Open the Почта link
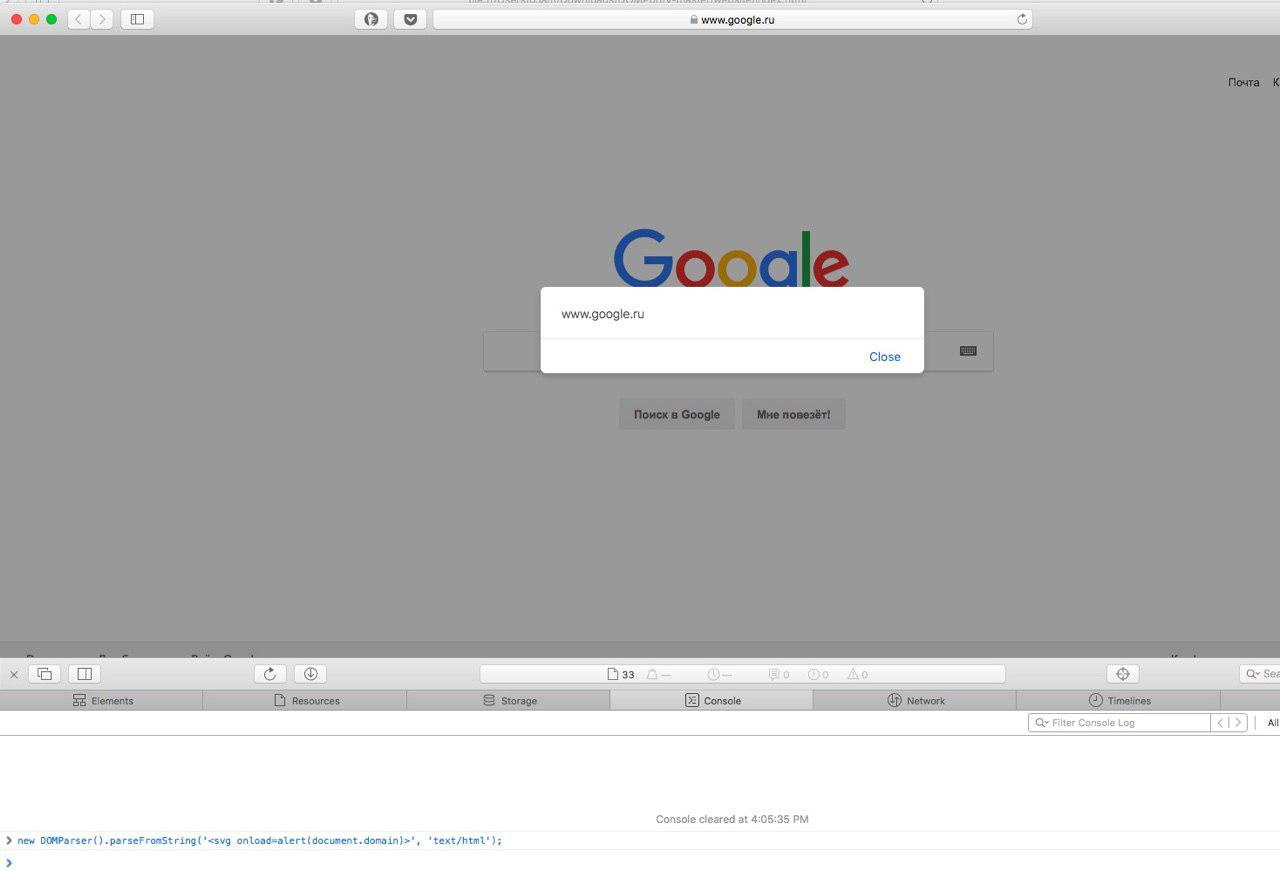The height and width of the screenshot is (871, 1280). click(x=1243, y=82)
